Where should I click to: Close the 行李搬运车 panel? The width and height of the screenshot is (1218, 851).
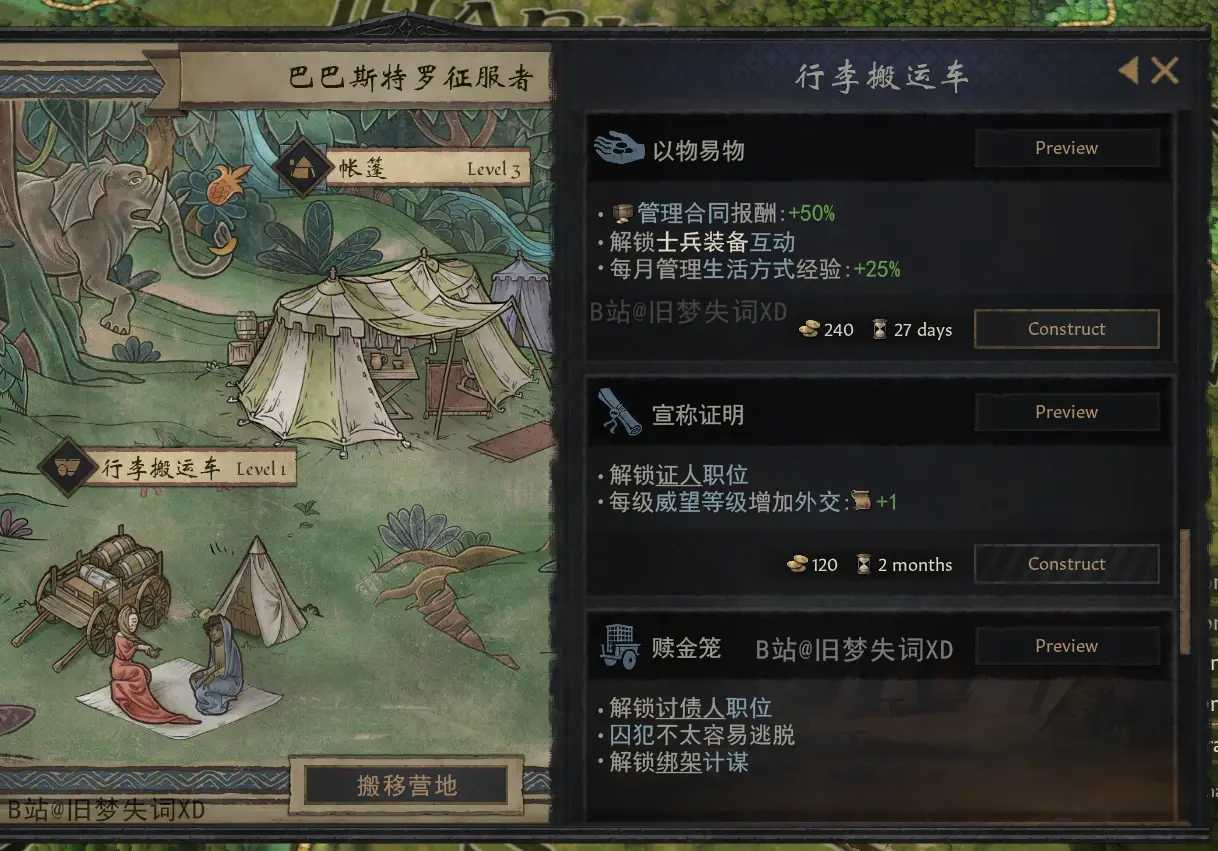coord(1164,71)
